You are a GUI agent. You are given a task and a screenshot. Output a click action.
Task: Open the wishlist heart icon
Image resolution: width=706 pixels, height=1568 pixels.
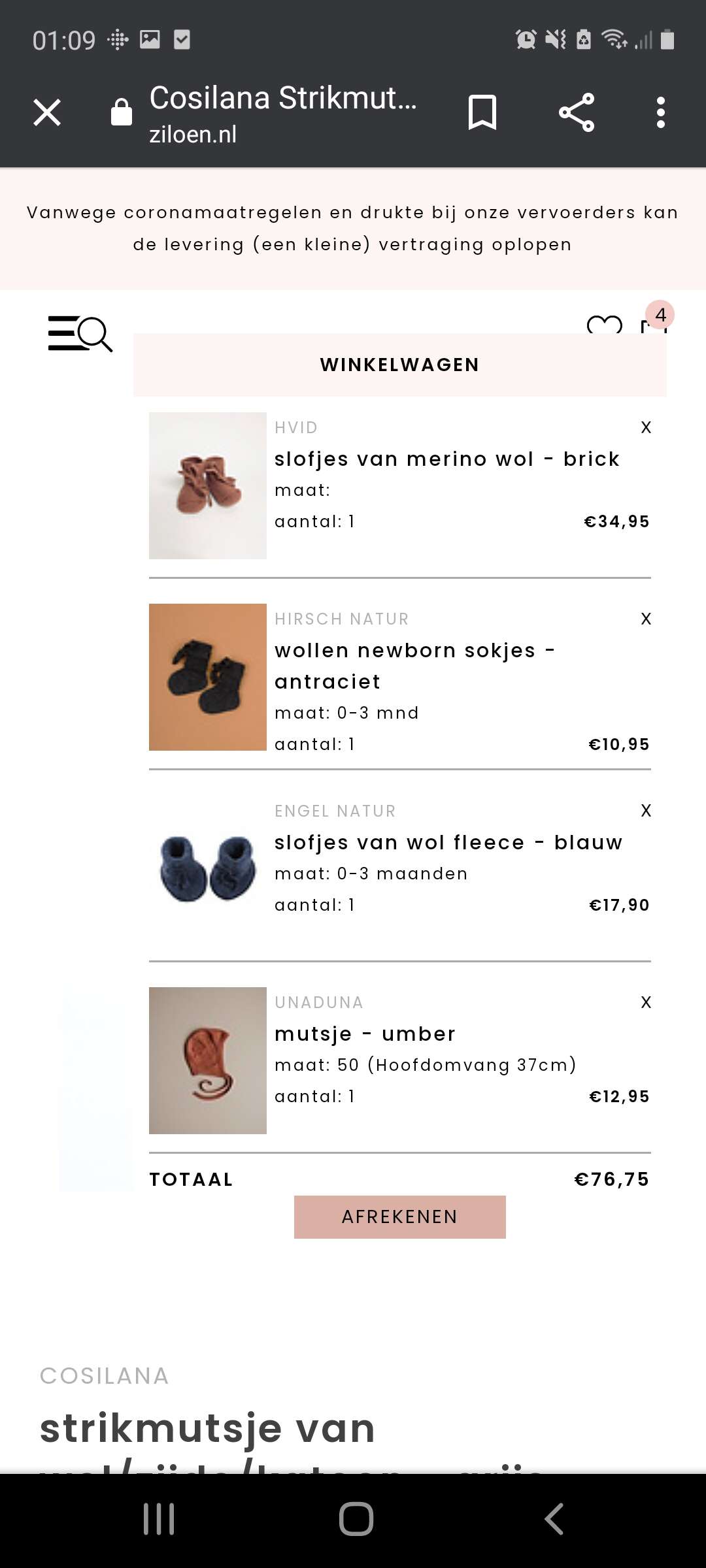[x=605, y=324]
